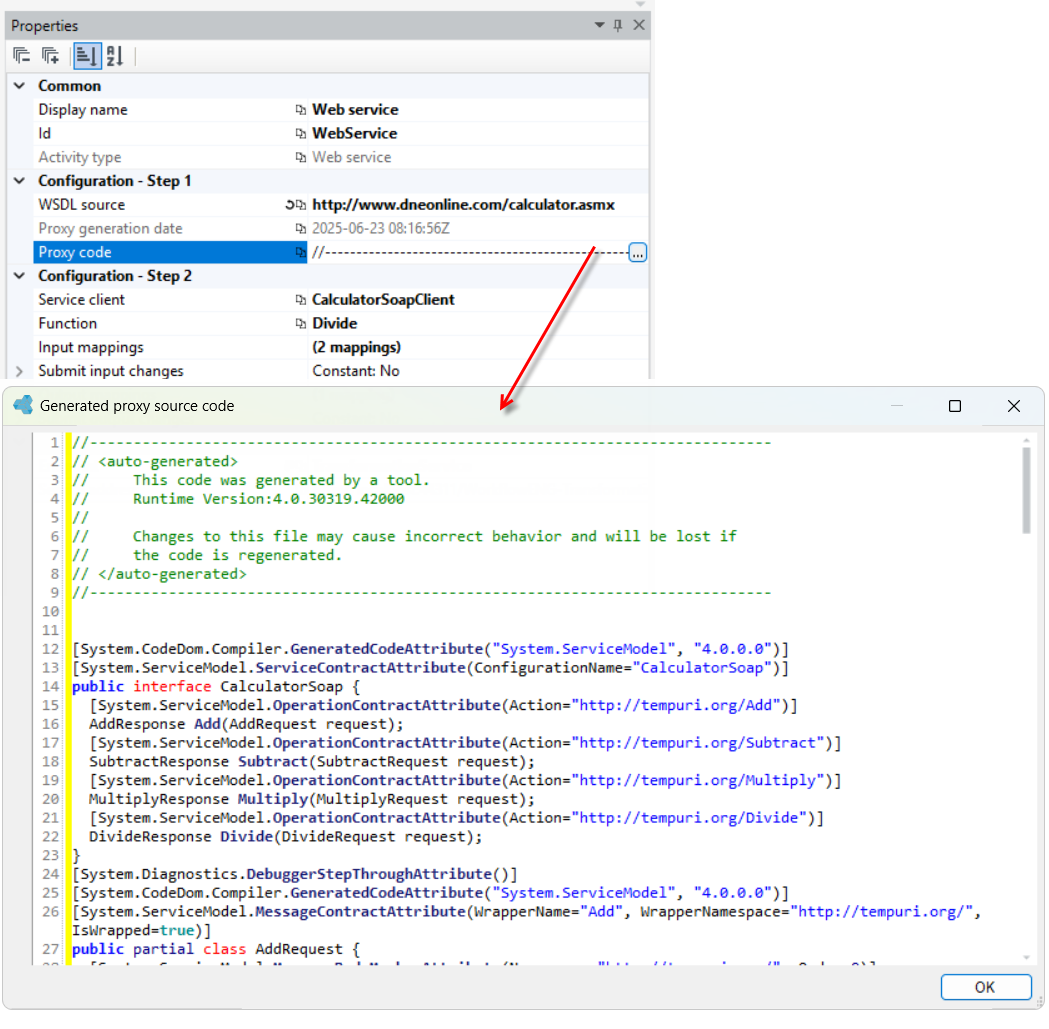Click line 27 'public partial class AddRequest'

(x=216, y=949)
